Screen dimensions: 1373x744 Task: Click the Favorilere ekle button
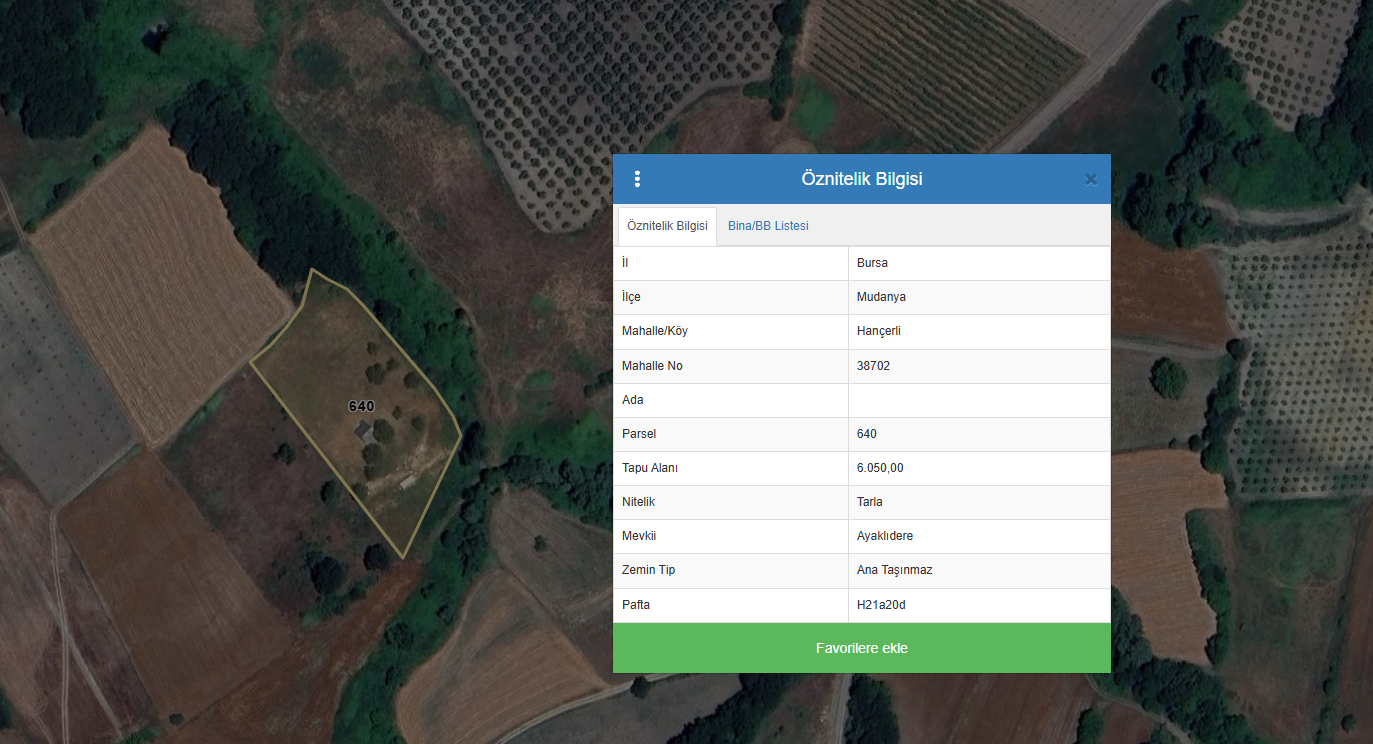coord(862,648)
